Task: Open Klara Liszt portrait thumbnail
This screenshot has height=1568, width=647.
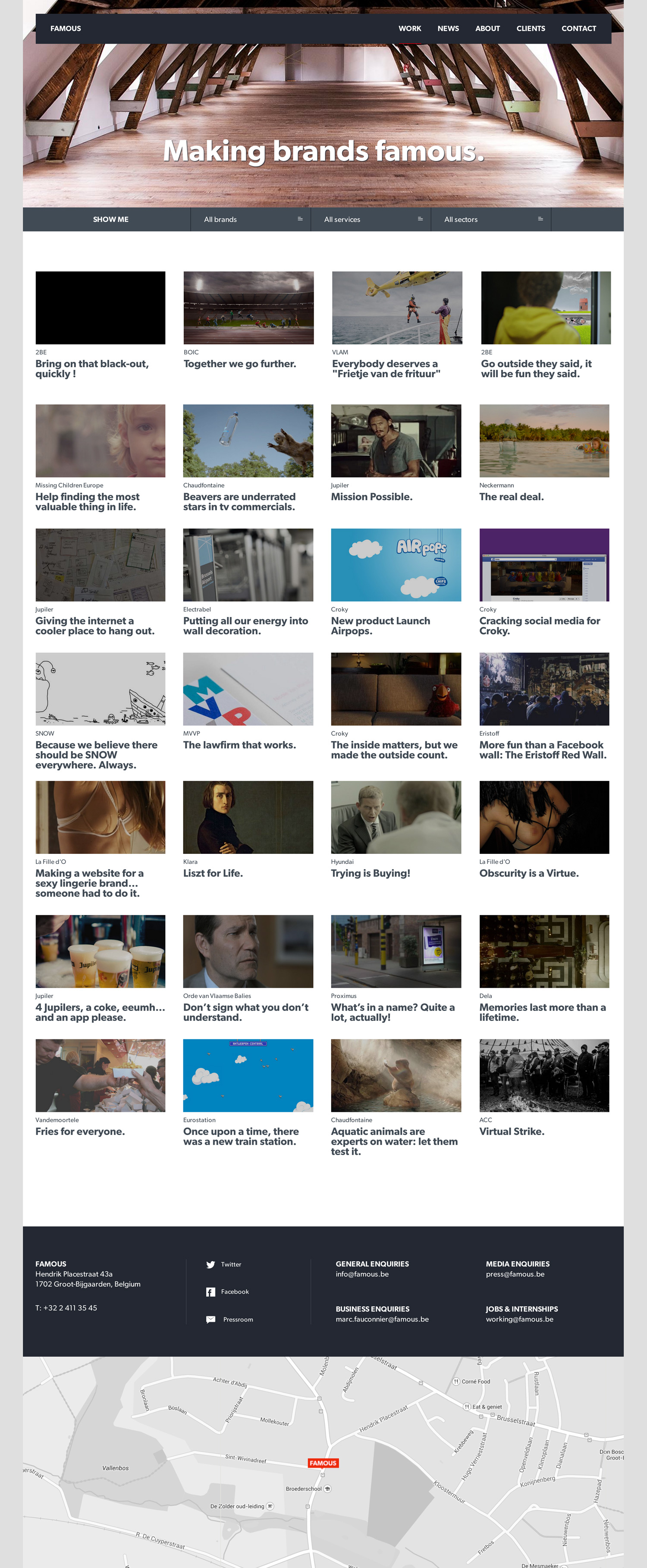Action: tap(248, 818)
